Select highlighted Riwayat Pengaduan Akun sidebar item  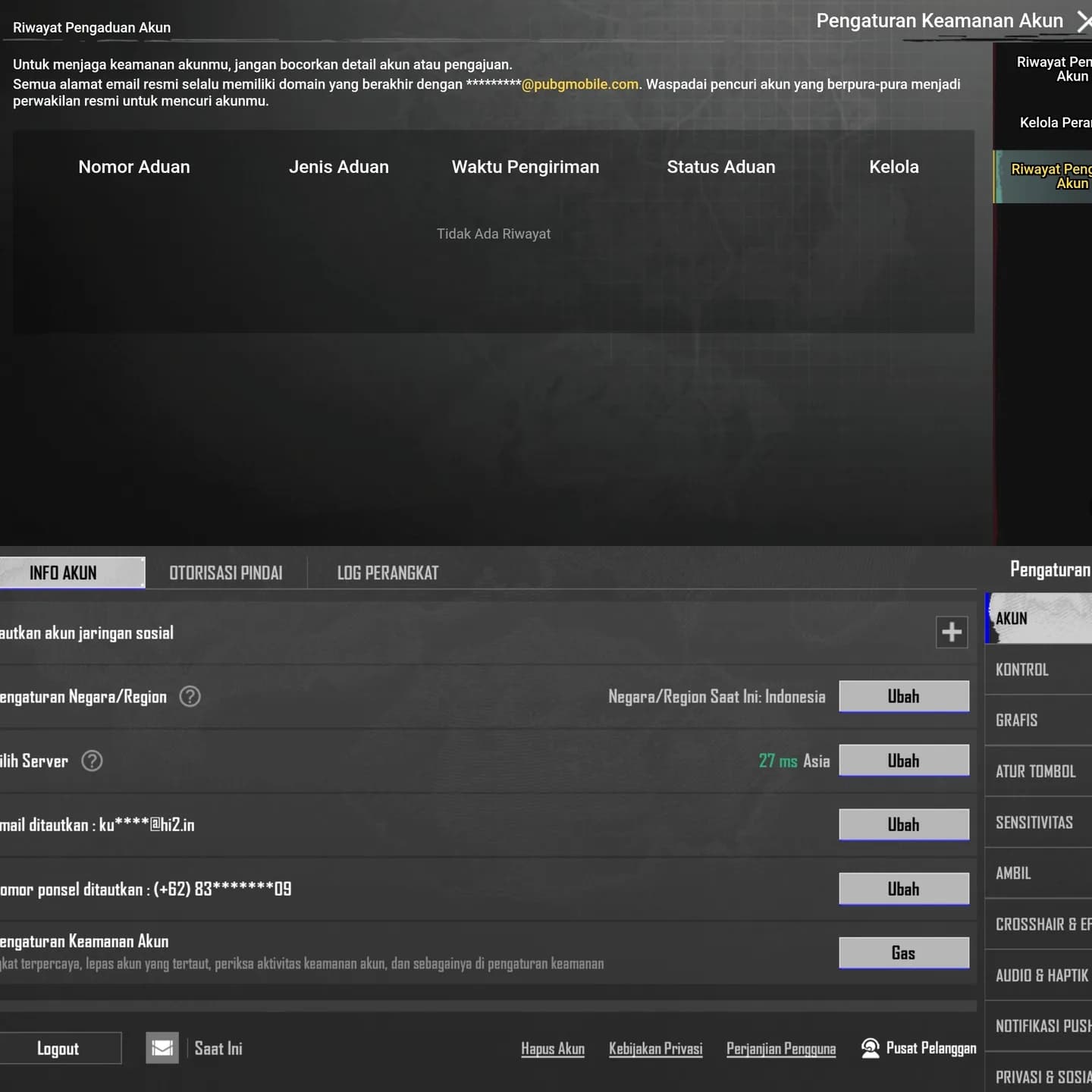[x=1043, y=176]
